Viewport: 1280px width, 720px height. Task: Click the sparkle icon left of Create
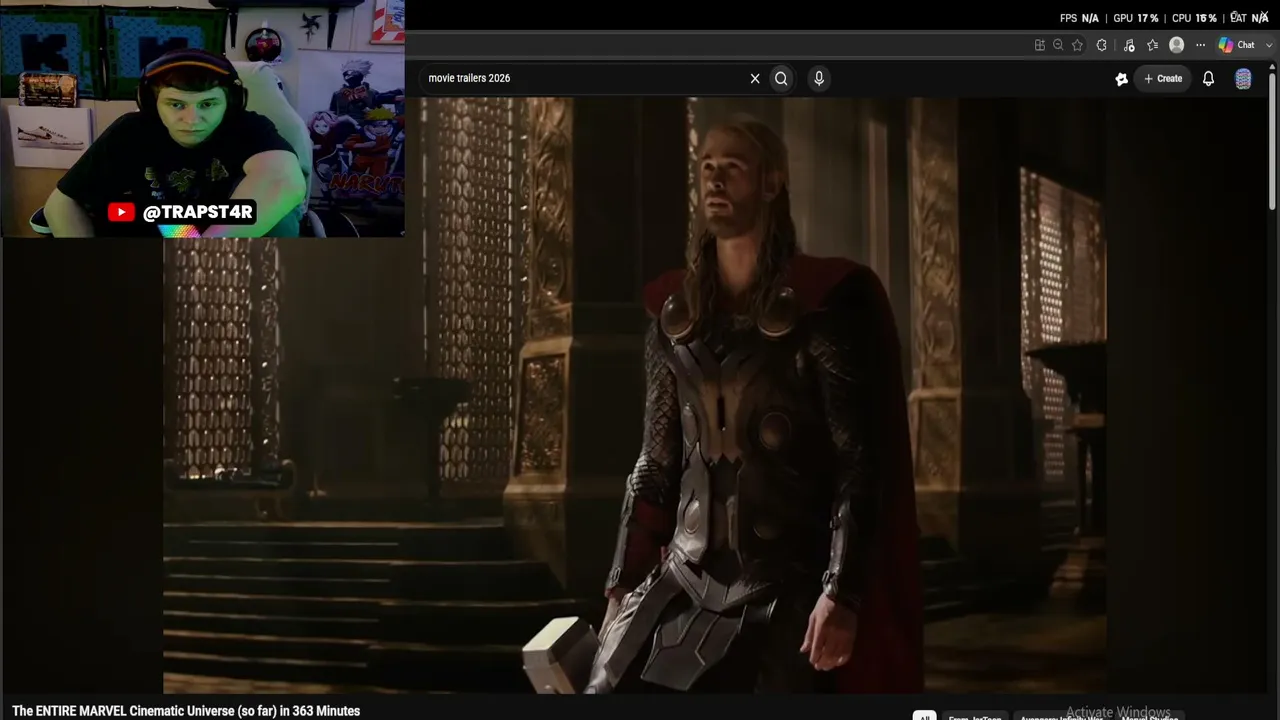1121,79
